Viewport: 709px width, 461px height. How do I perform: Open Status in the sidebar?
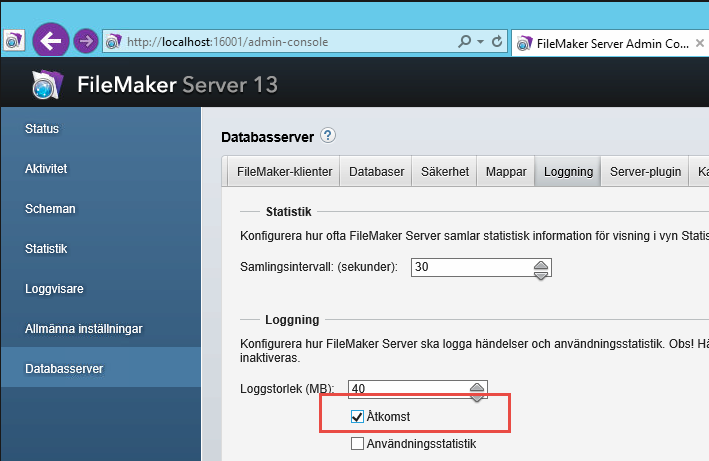pos(42,129)
